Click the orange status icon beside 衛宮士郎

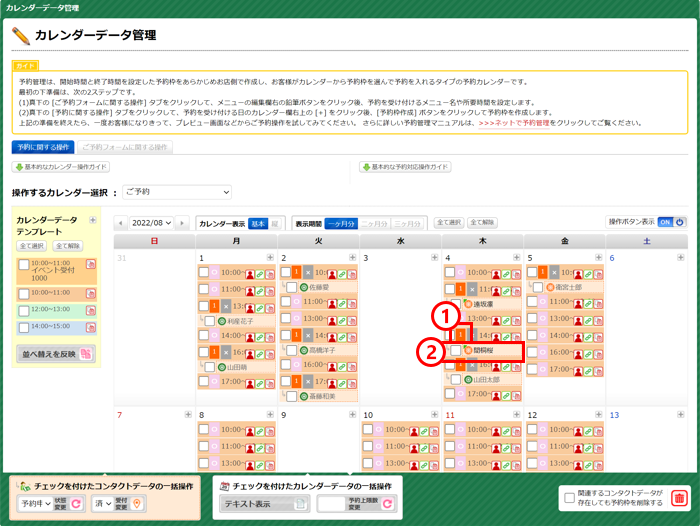(550, 287)
